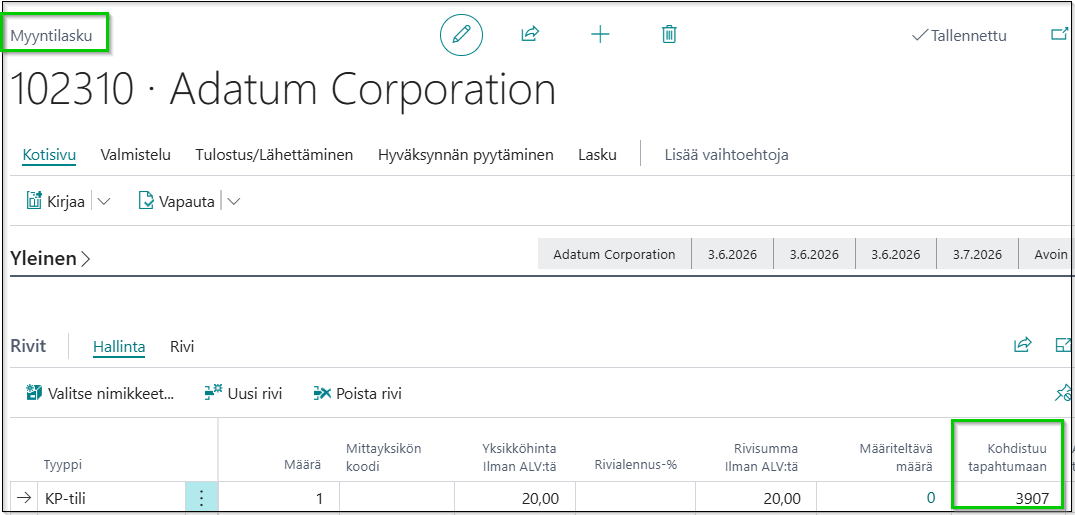Open row options three-dot menu
The image size is (1075, 515).
[x=201, y=498]
